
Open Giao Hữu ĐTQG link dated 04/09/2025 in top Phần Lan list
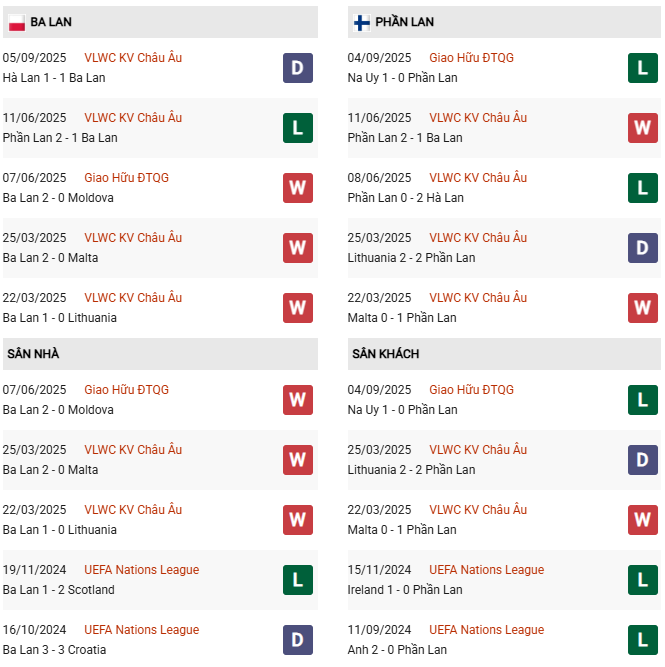(471, 57)
